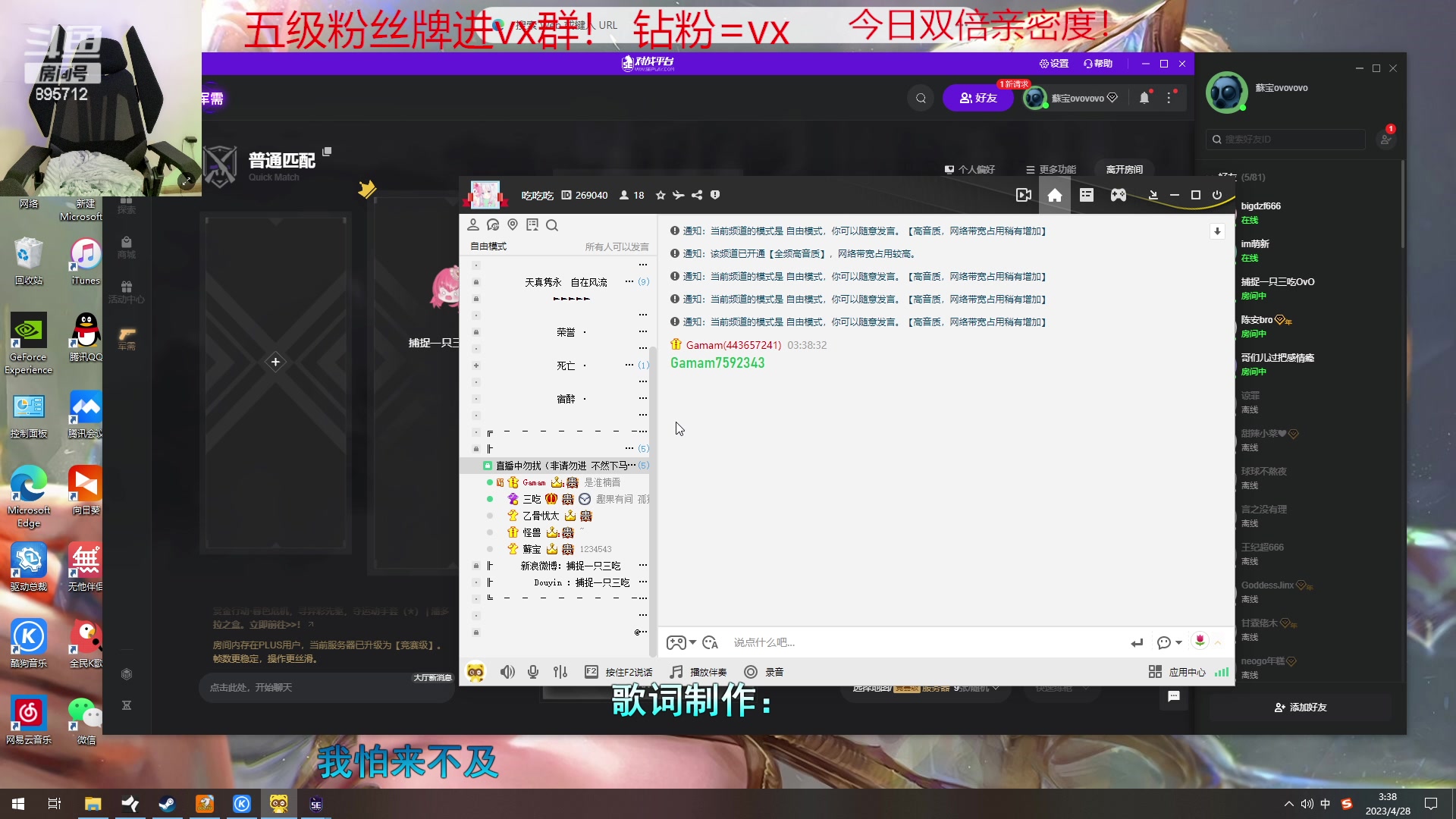Click 添加好友 to add a friend
The height and width of the screenshot is (819, 1456).
pos(1300,707)
